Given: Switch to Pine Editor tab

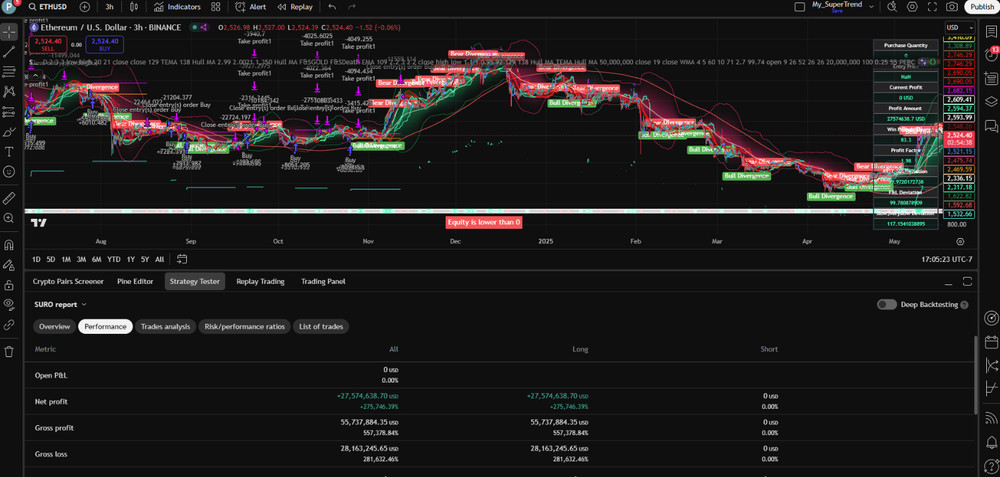Looking at the screenshot, I should pos(135,281).
